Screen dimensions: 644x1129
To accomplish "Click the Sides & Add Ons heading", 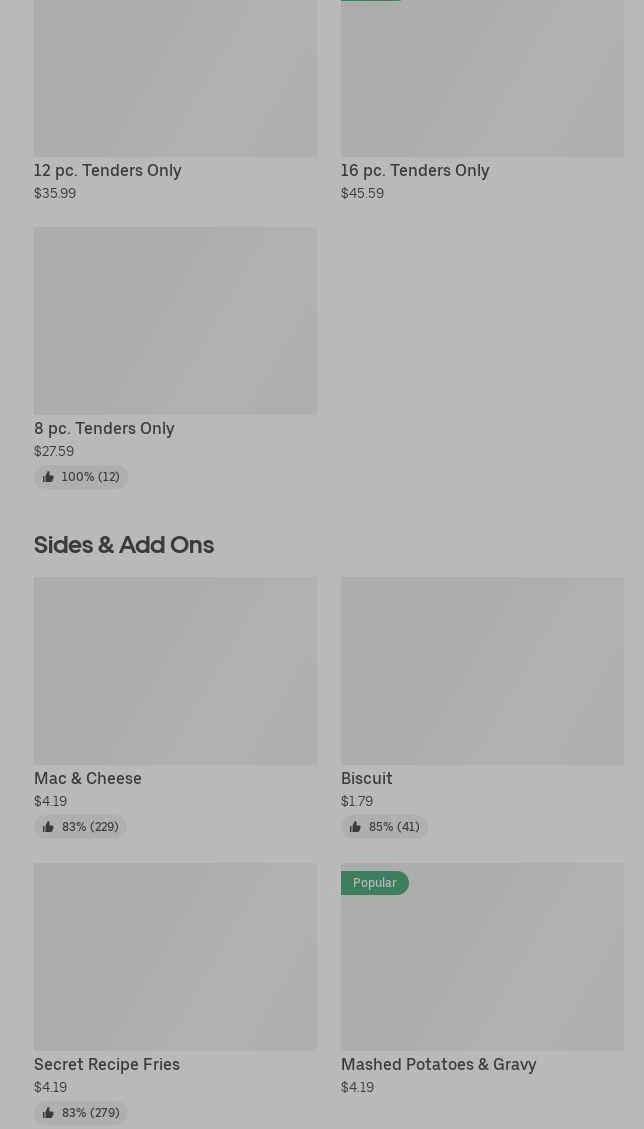I will click(124, 545).
